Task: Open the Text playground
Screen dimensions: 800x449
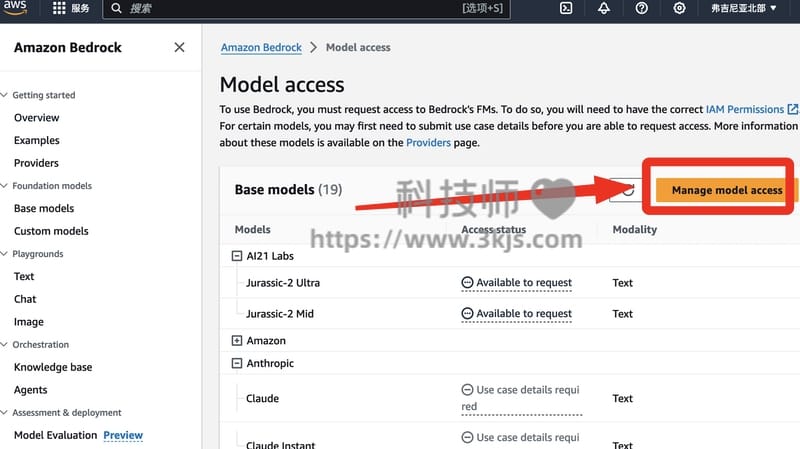Action: pyautogui.click(x=24, y=277)
